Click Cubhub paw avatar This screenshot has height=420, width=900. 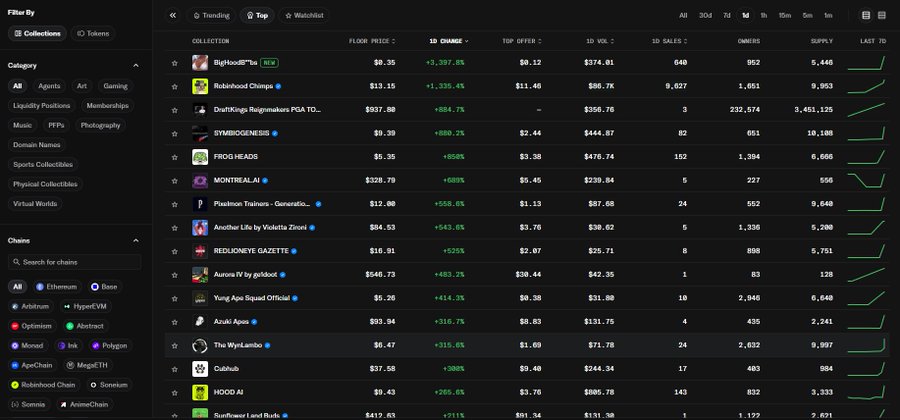click(200, 369)
